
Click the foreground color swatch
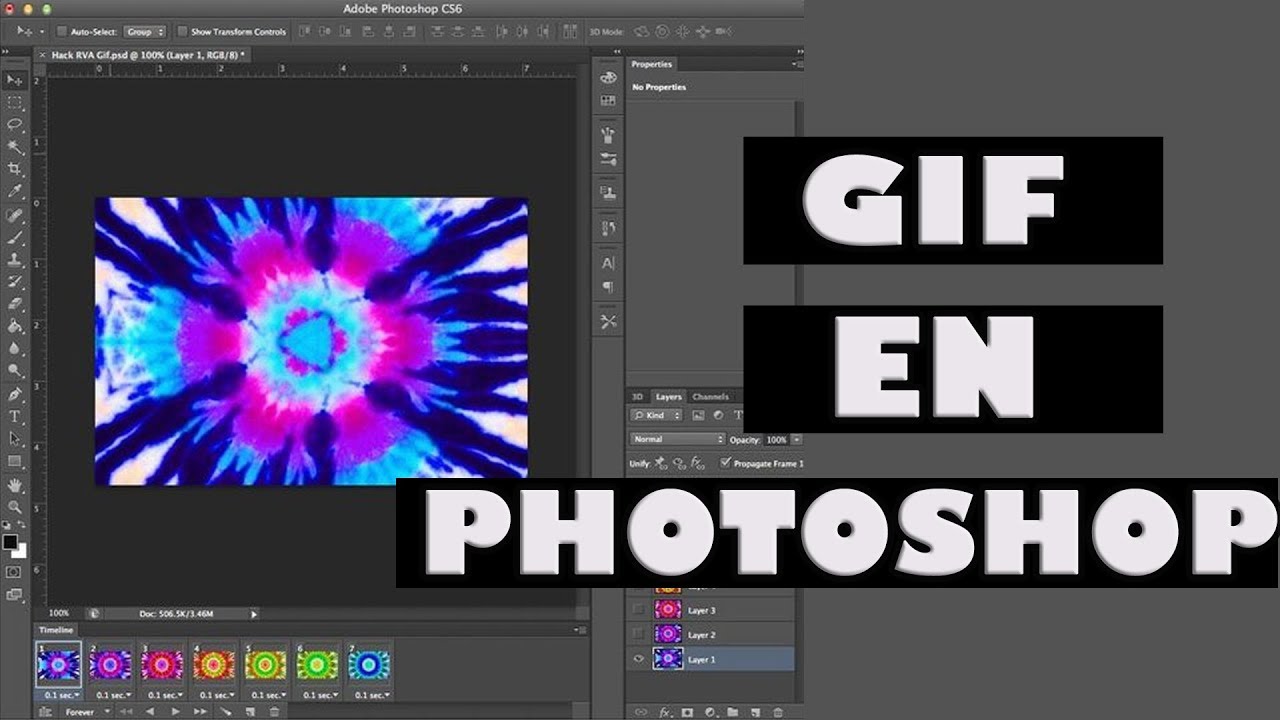tap(10, 542)
